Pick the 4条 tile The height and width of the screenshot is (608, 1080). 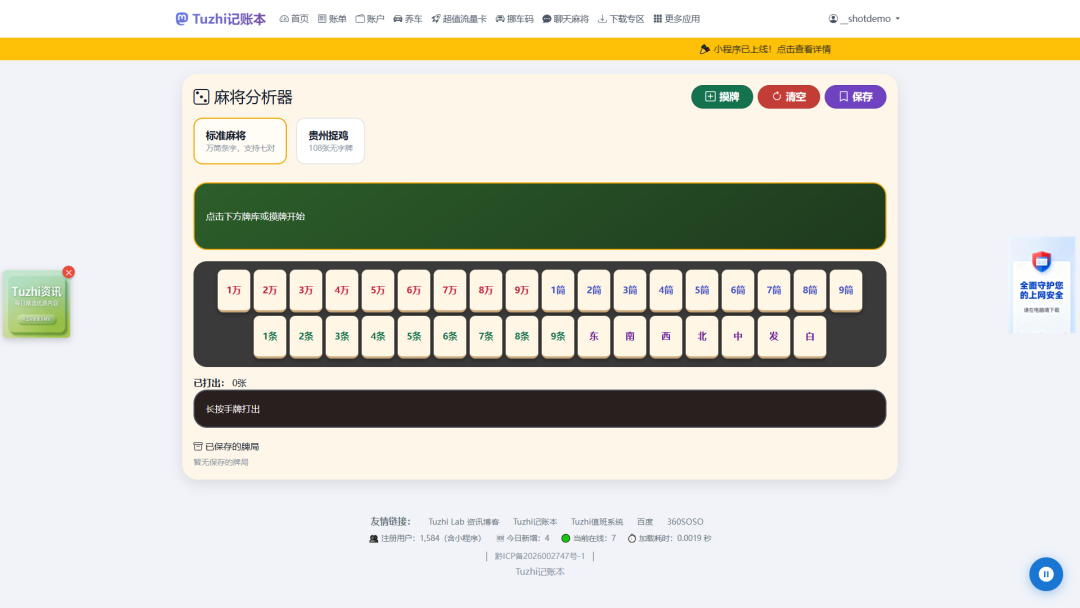pyautogui.click(x=378, y=337)
